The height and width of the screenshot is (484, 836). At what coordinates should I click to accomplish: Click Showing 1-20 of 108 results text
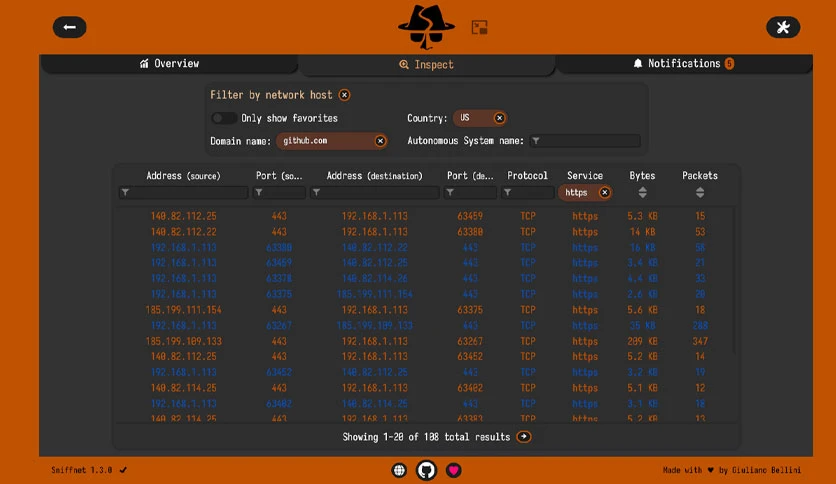[x=426, y=437]
